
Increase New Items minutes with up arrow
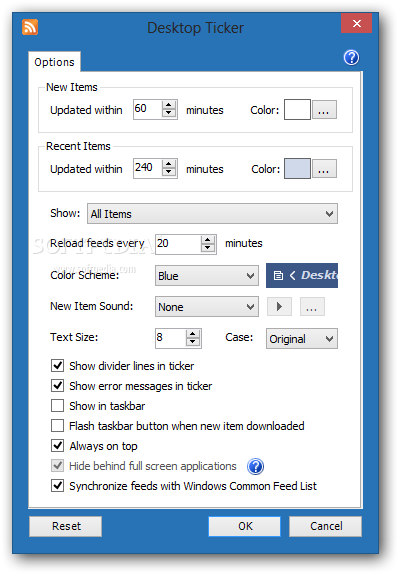[169, 105]
